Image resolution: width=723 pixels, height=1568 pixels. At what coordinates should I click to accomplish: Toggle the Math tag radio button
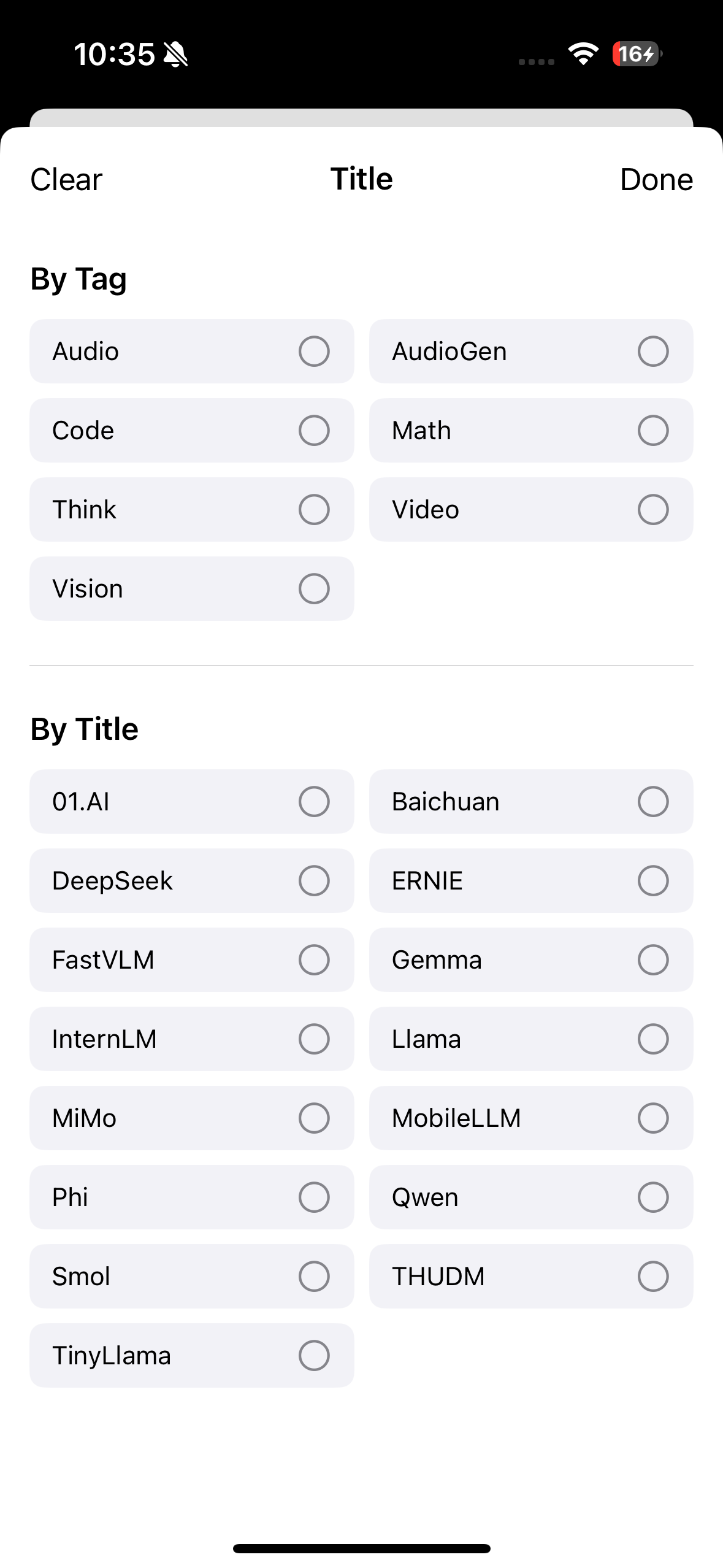pos(652,430)
